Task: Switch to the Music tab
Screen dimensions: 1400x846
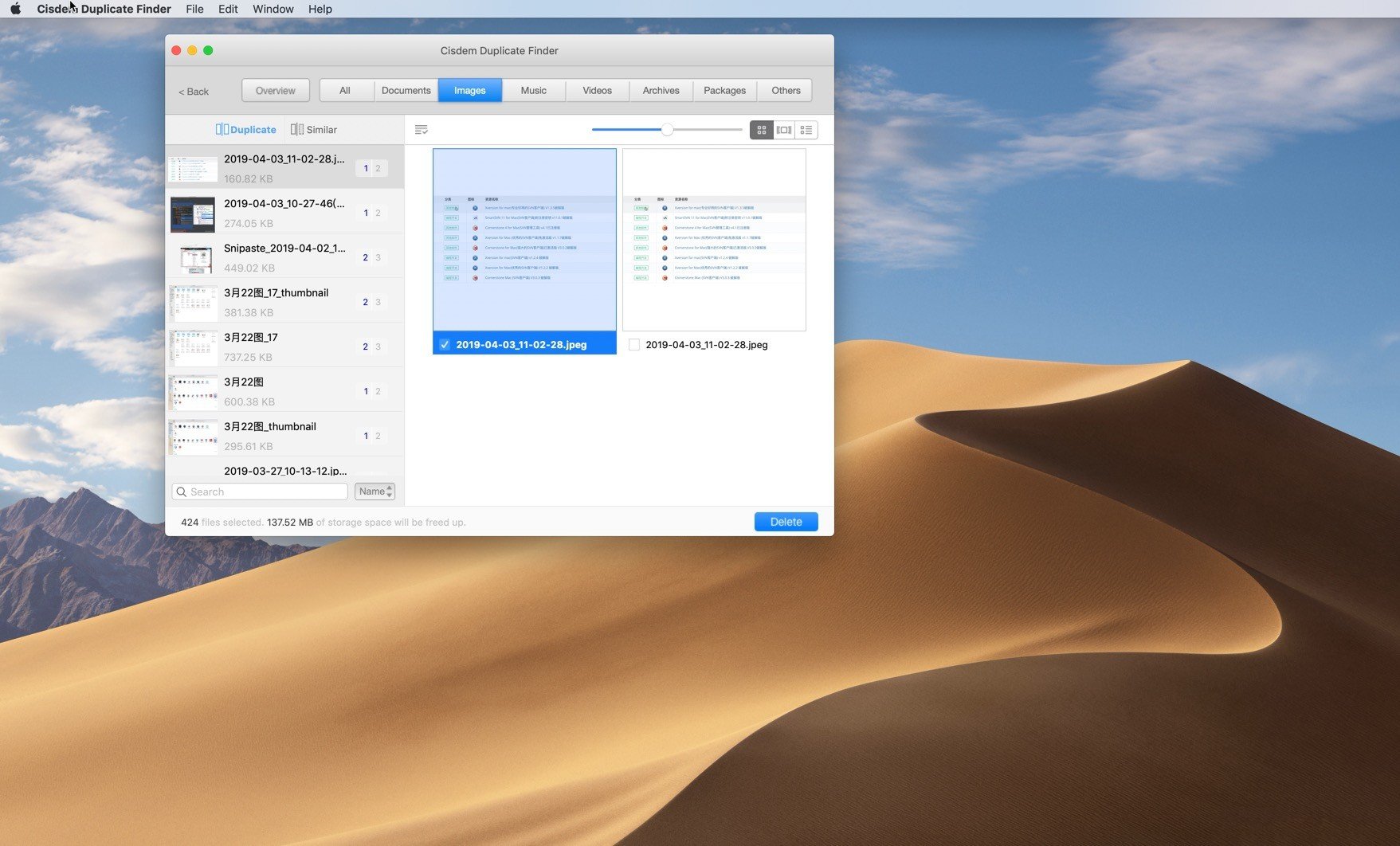Action: click(534, 90)
